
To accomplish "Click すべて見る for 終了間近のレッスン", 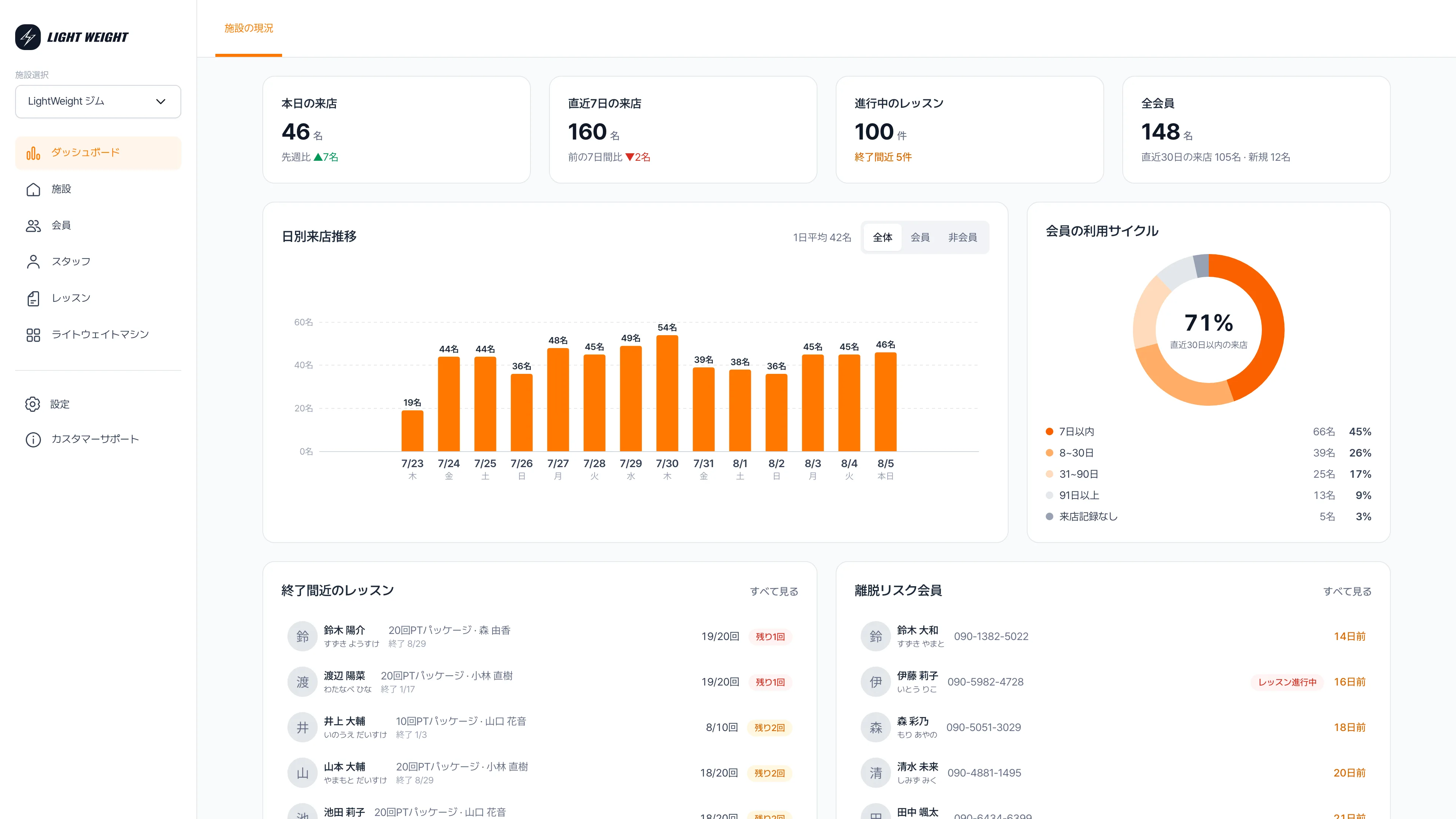I will 774,591.
